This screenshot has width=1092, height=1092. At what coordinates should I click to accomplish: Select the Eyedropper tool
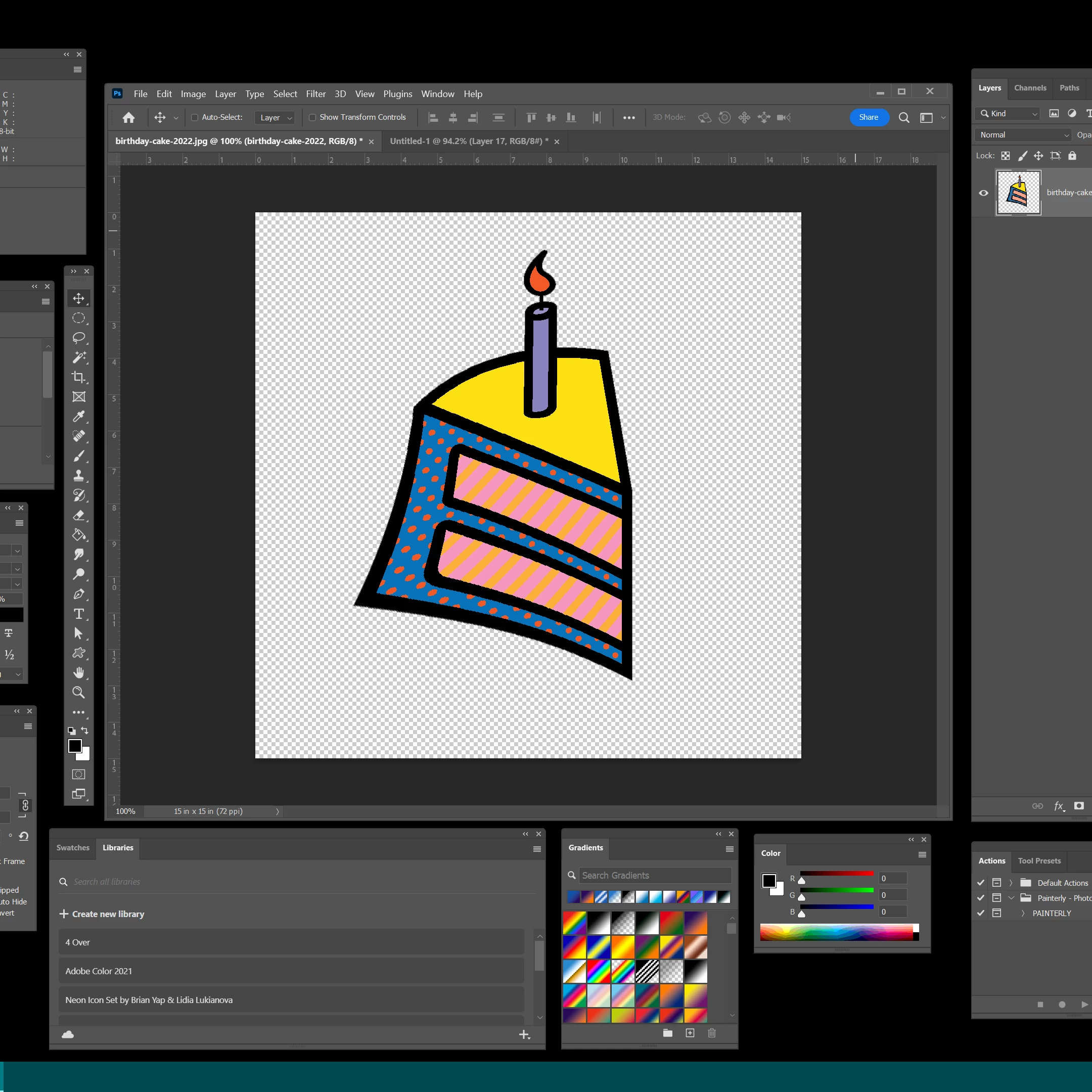(x=78, y=417)
